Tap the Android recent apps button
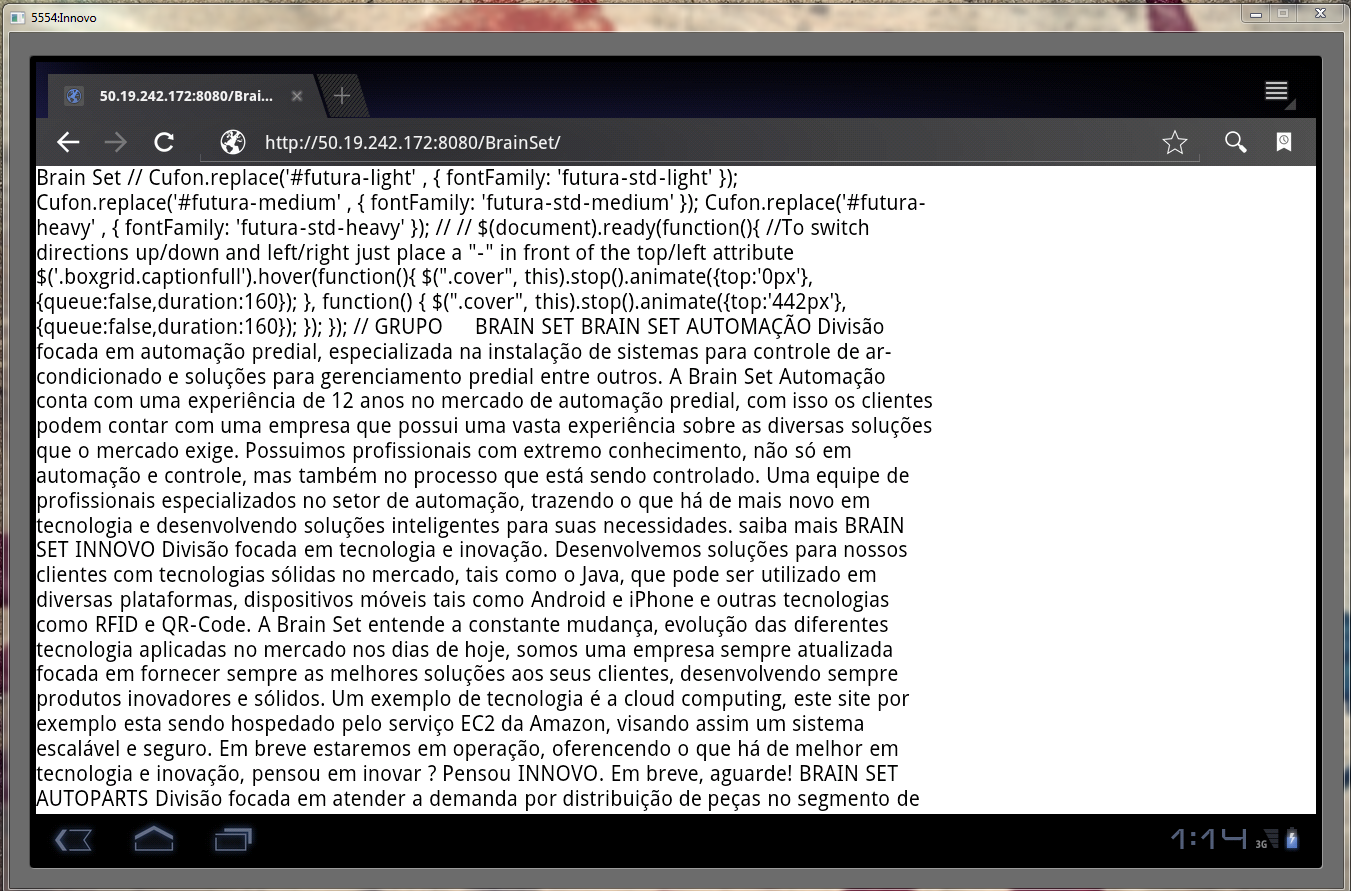The height and width of the screenshot is (891, 1351). 234,840
